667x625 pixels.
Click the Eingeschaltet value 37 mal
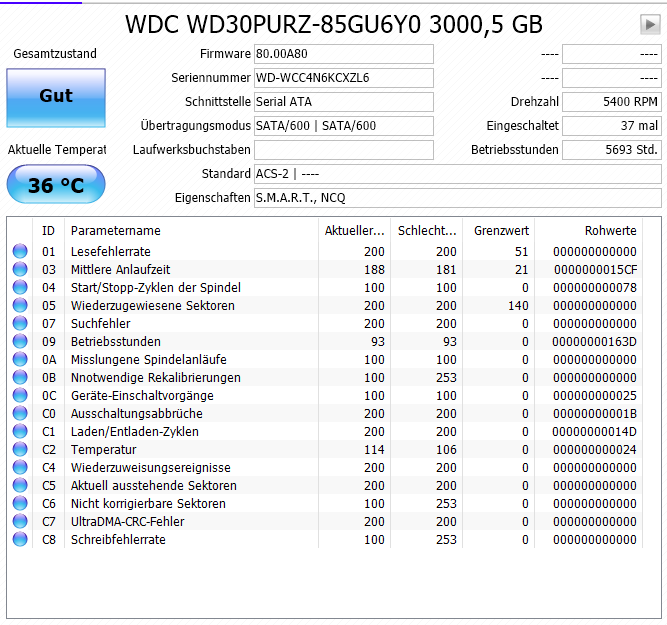[x=612, y=126]
